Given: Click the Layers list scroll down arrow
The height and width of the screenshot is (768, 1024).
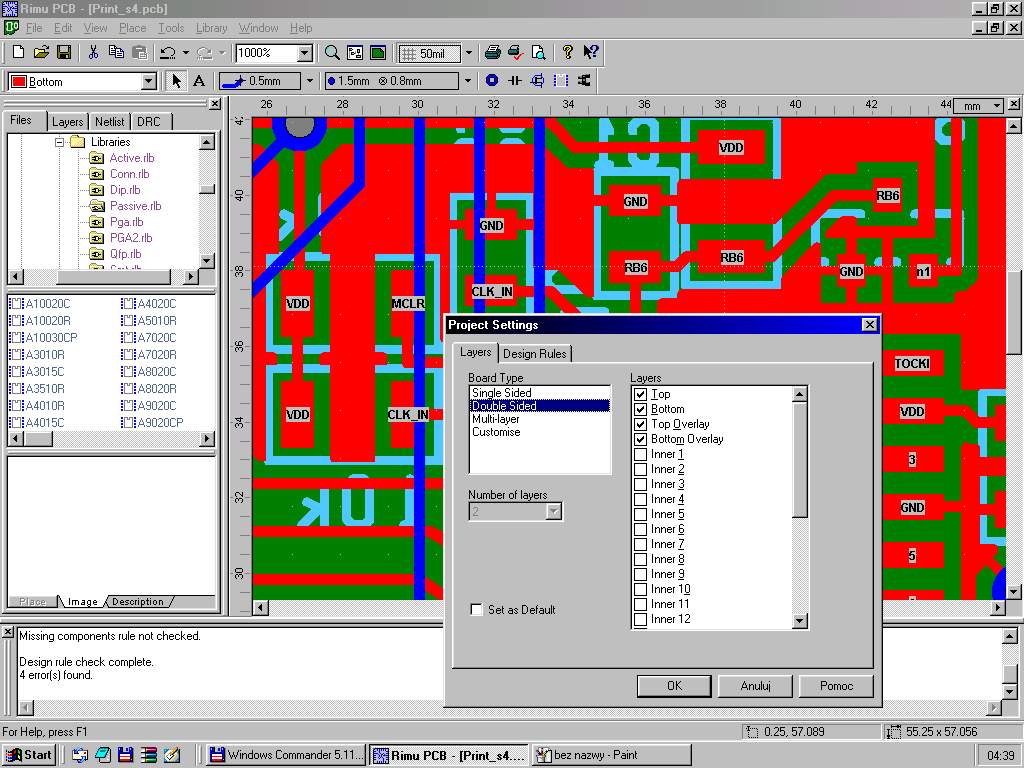Looking at the screenshot, I should pyautogui.click(x=800, y=620).
